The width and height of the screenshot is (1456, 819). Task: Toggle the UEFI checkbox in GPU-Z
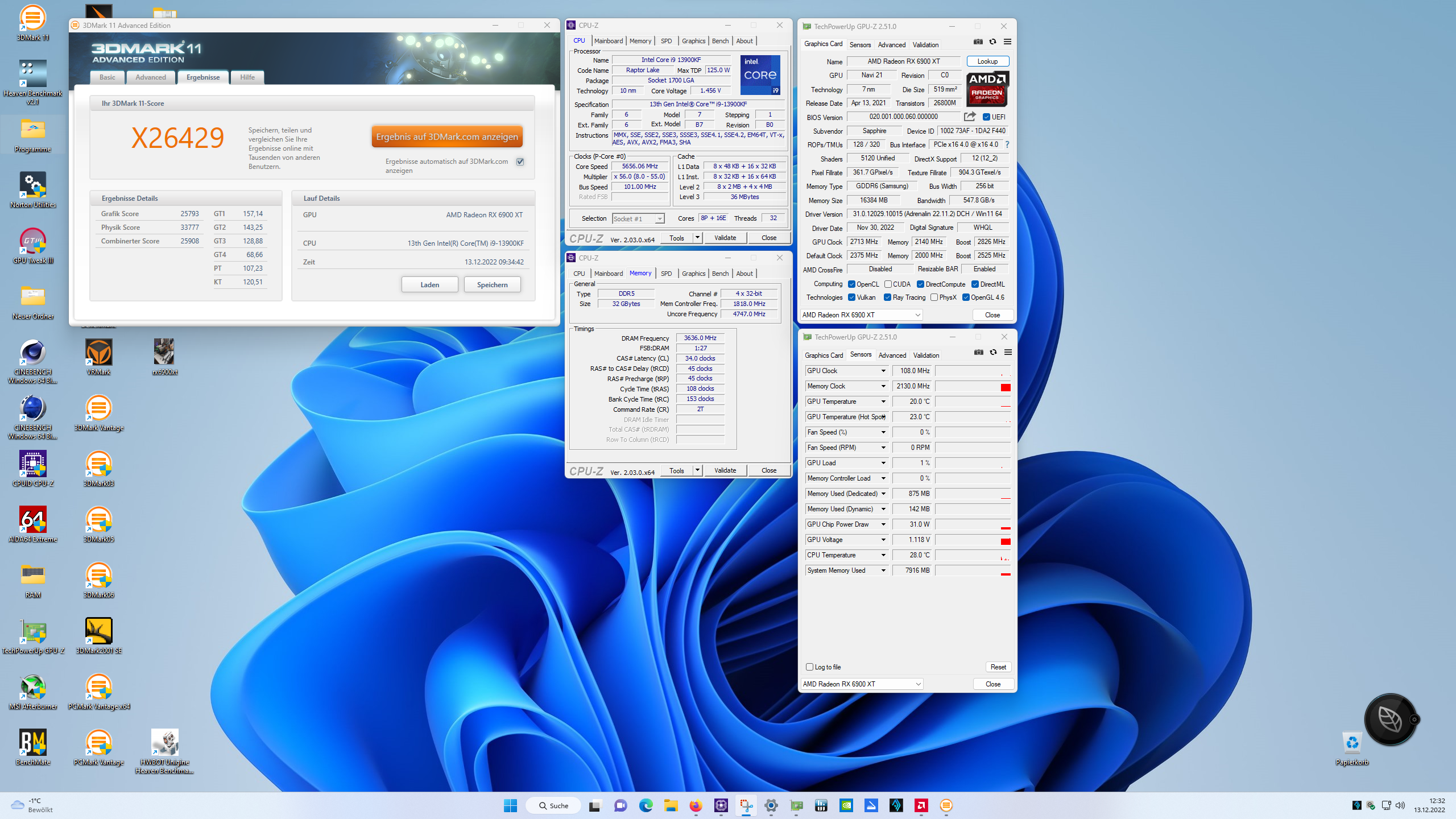(x=986, y=117)
